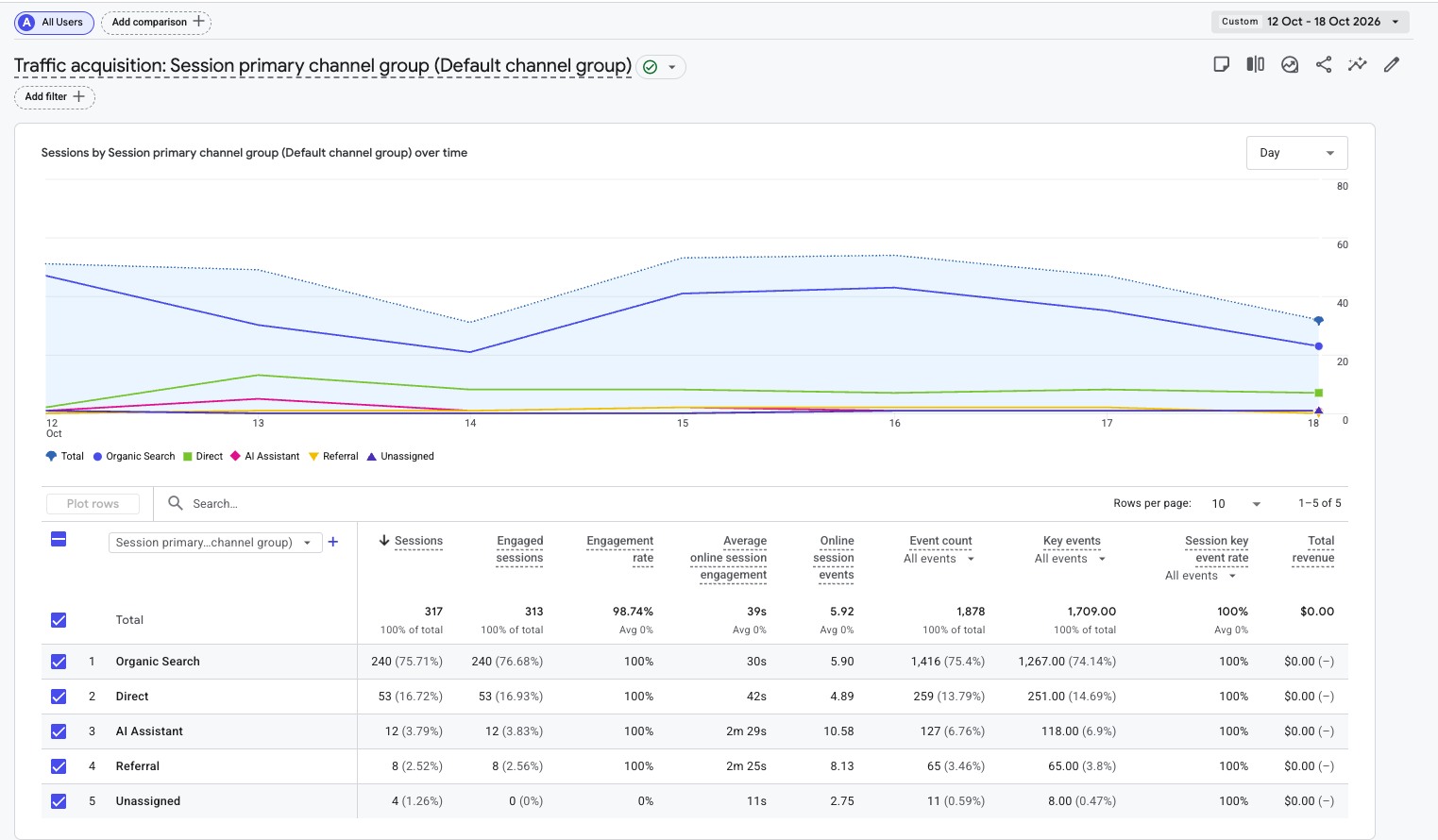Click the Add filter button
Screen dimensions: 1438x840
coord(55,97)
